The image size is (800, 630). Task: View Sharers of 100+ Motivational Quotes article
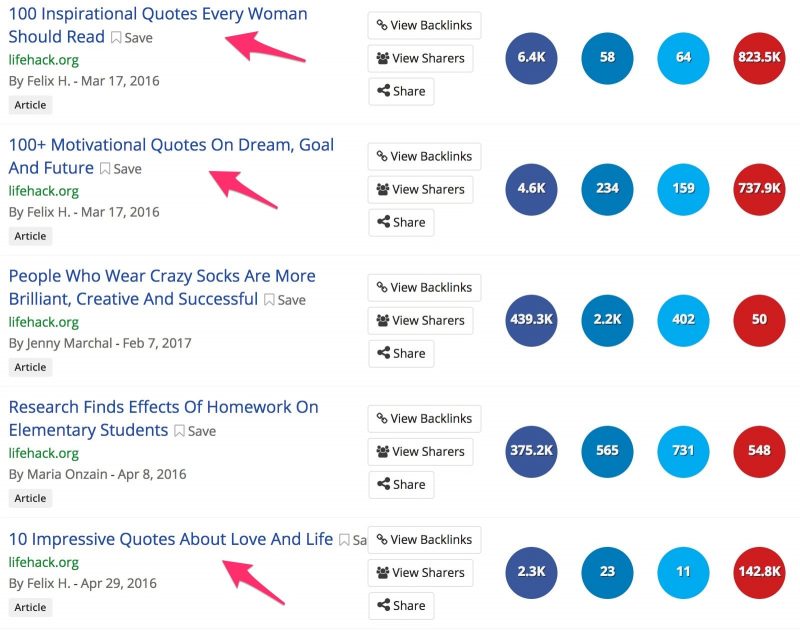point(420,189)
